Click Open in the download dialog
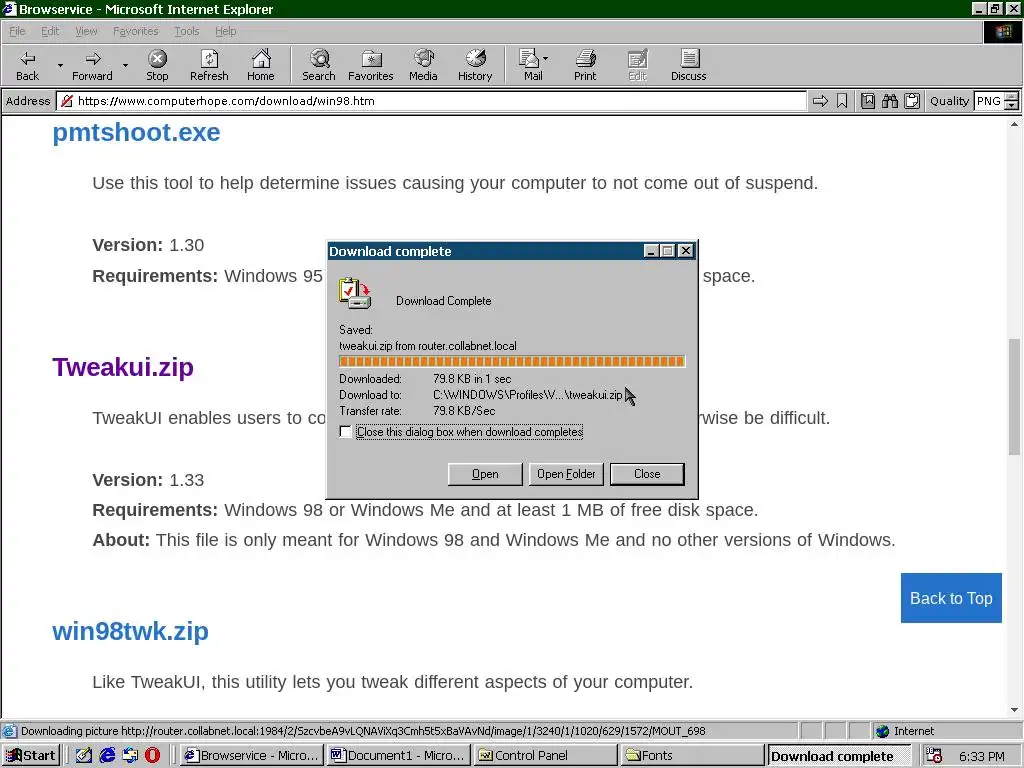1024x768 pixels. pyautogui.click(x=485, y=474)
